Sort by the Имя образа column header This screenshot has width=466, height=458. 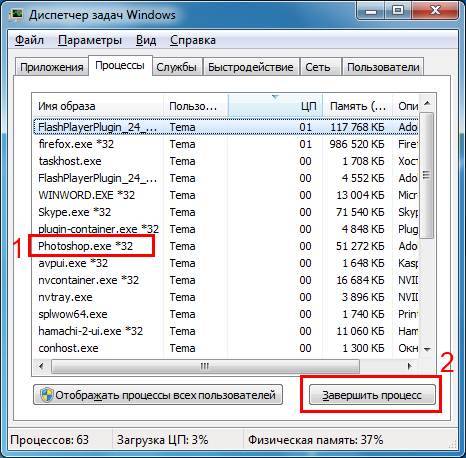click(x=98, y=106)
